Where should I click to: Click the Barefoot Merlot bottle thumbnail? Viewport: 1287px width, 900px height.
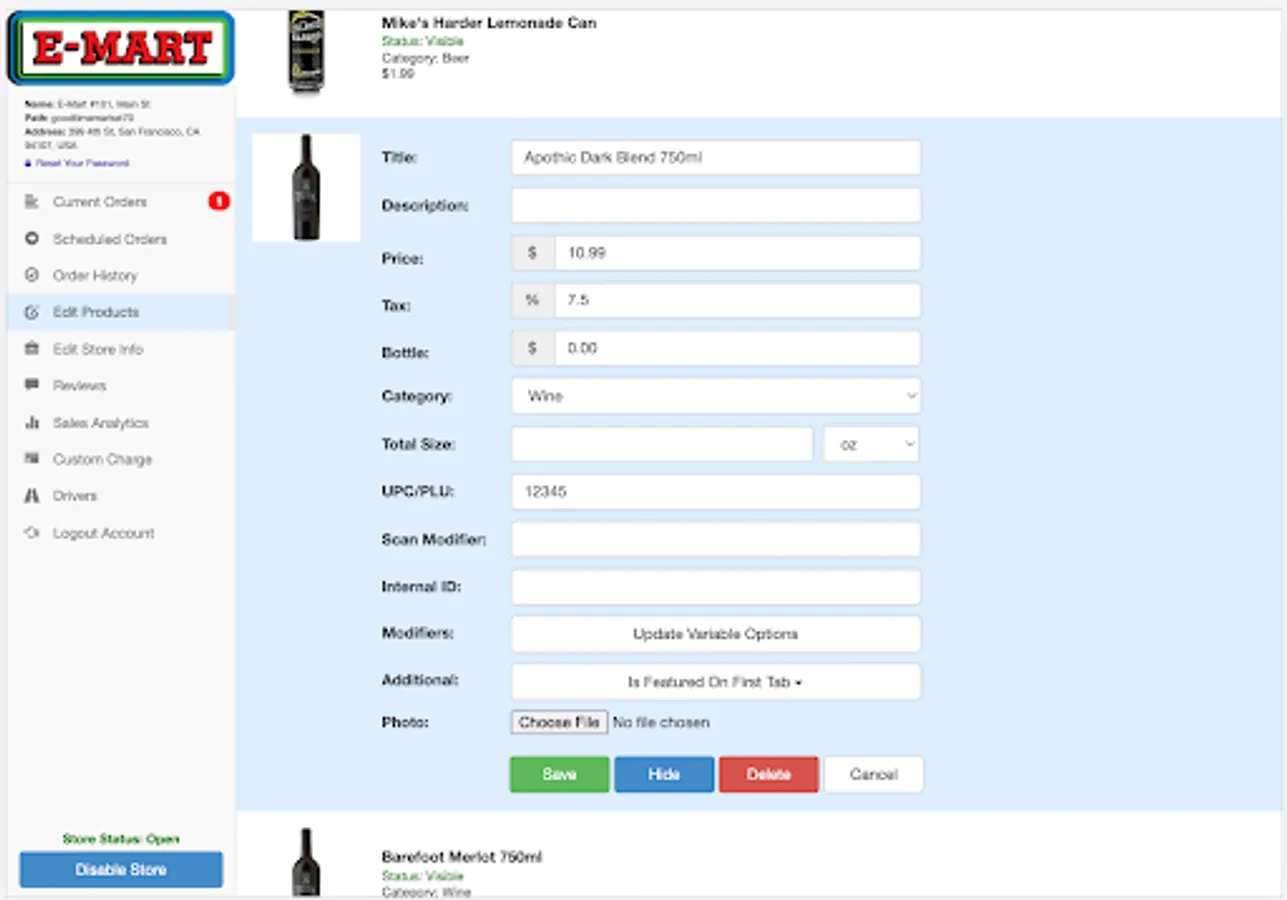pyautogui.click(x=306, y=862)
